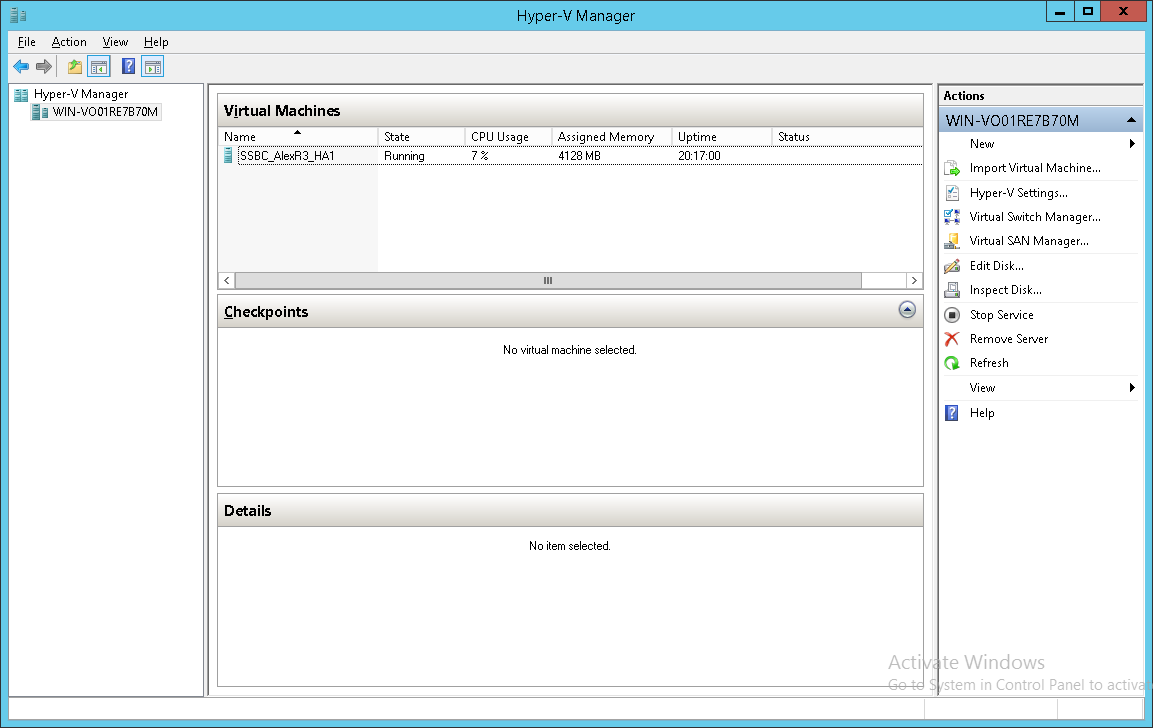1153x728 pixels.
Task: Open the Action menu
Action: (x=69, y=42)
